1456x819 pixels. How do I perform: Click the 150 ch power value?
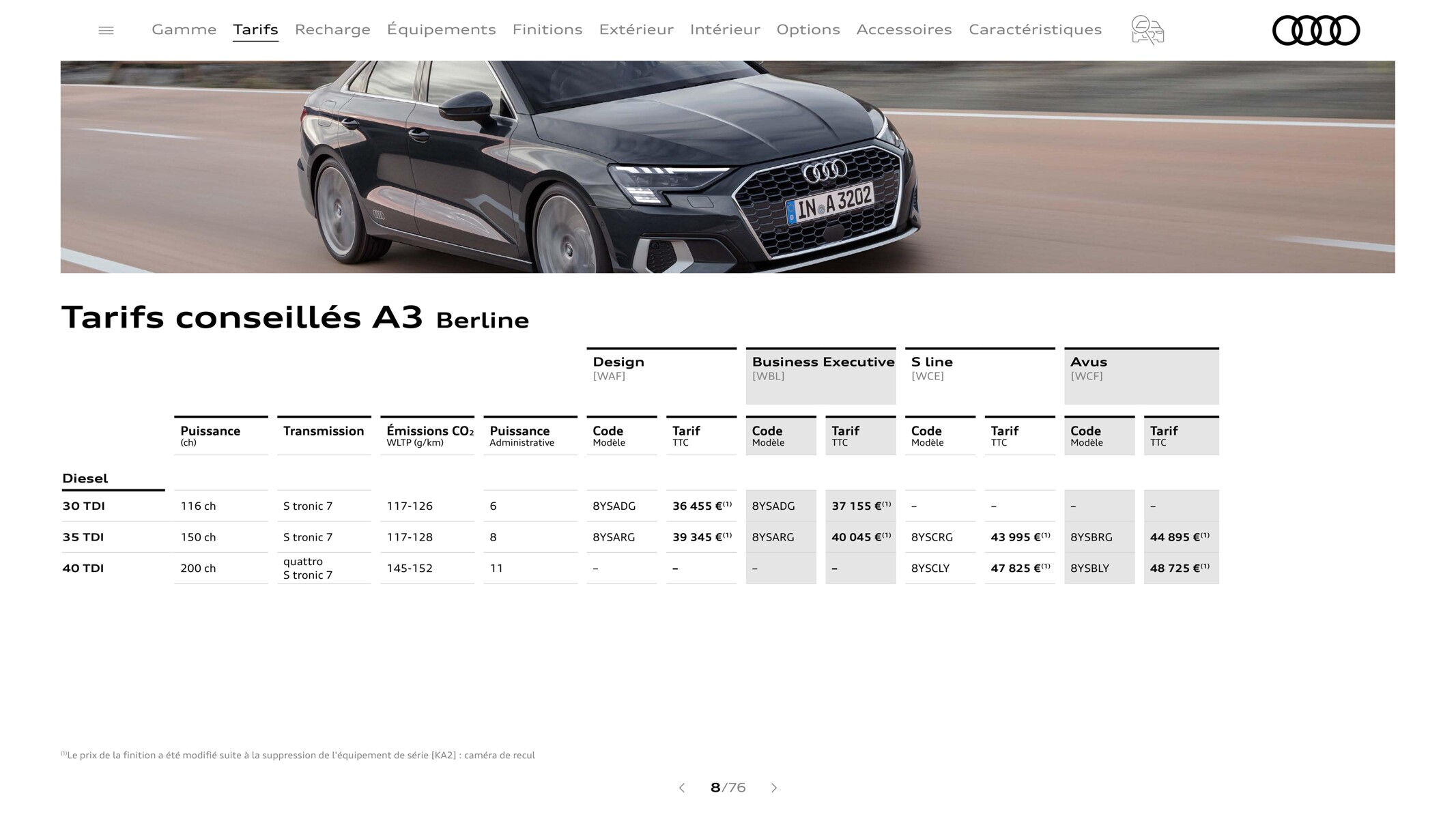(x=198, y=537)
